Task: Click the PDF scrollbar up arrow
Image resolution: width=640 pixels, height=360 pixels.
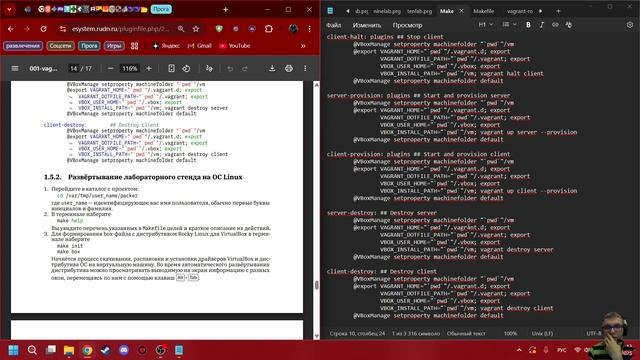Action: point(317,84)
